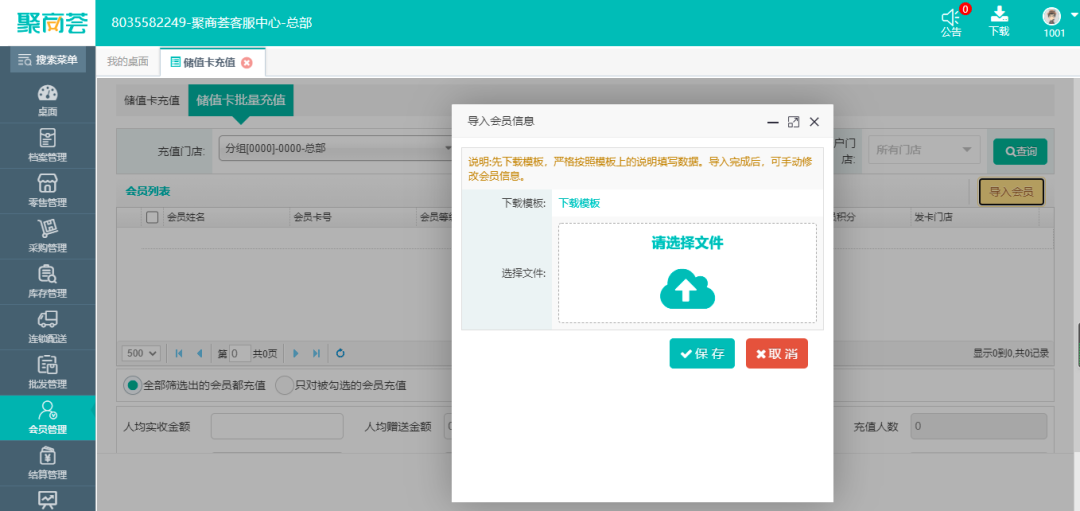Tick the select-all checkbox in member list header
Image resolution: width=1080 pixels, height=511 pixels.
153,216
